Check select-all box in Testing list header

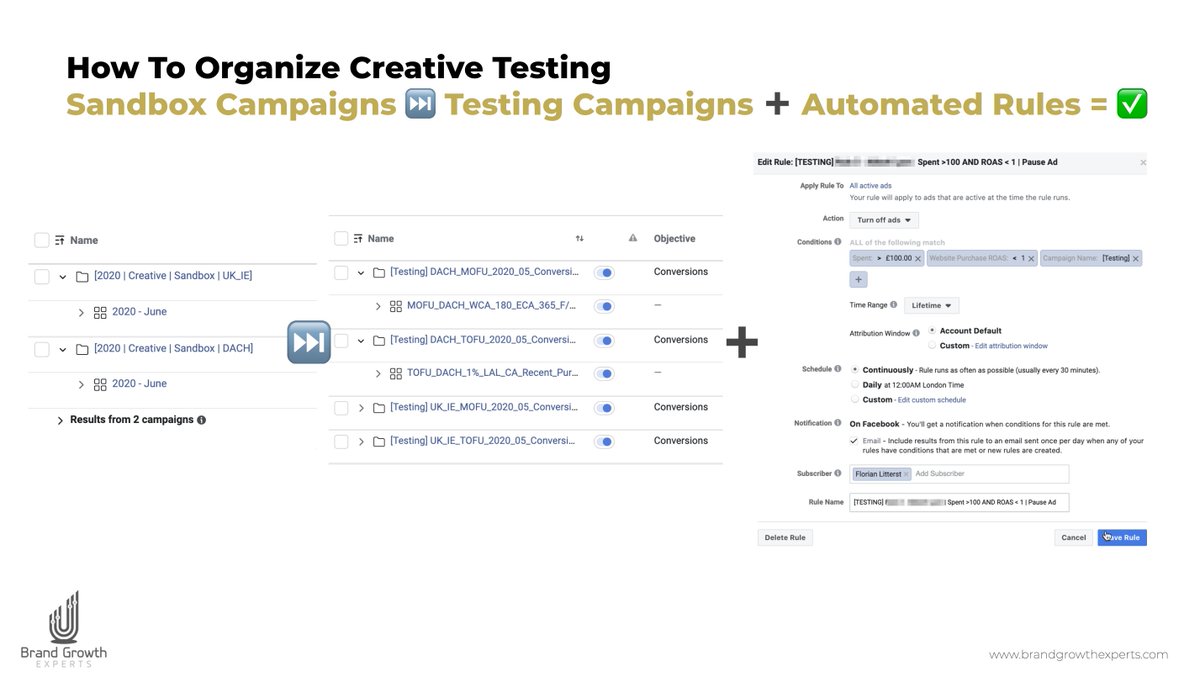[x=341, y=239]
